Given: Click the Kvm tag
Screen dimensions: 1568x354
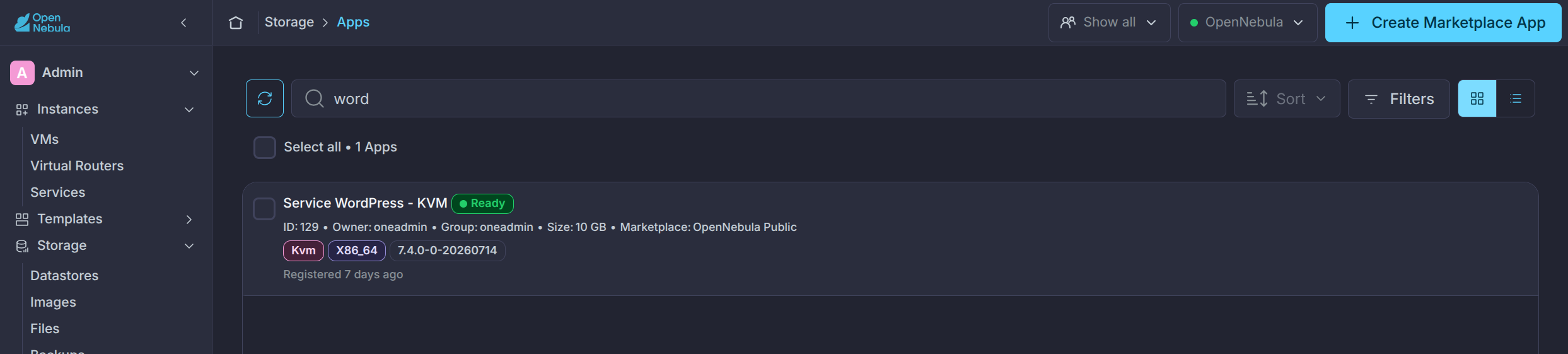Looking at the screenshot, I should 303,251.
